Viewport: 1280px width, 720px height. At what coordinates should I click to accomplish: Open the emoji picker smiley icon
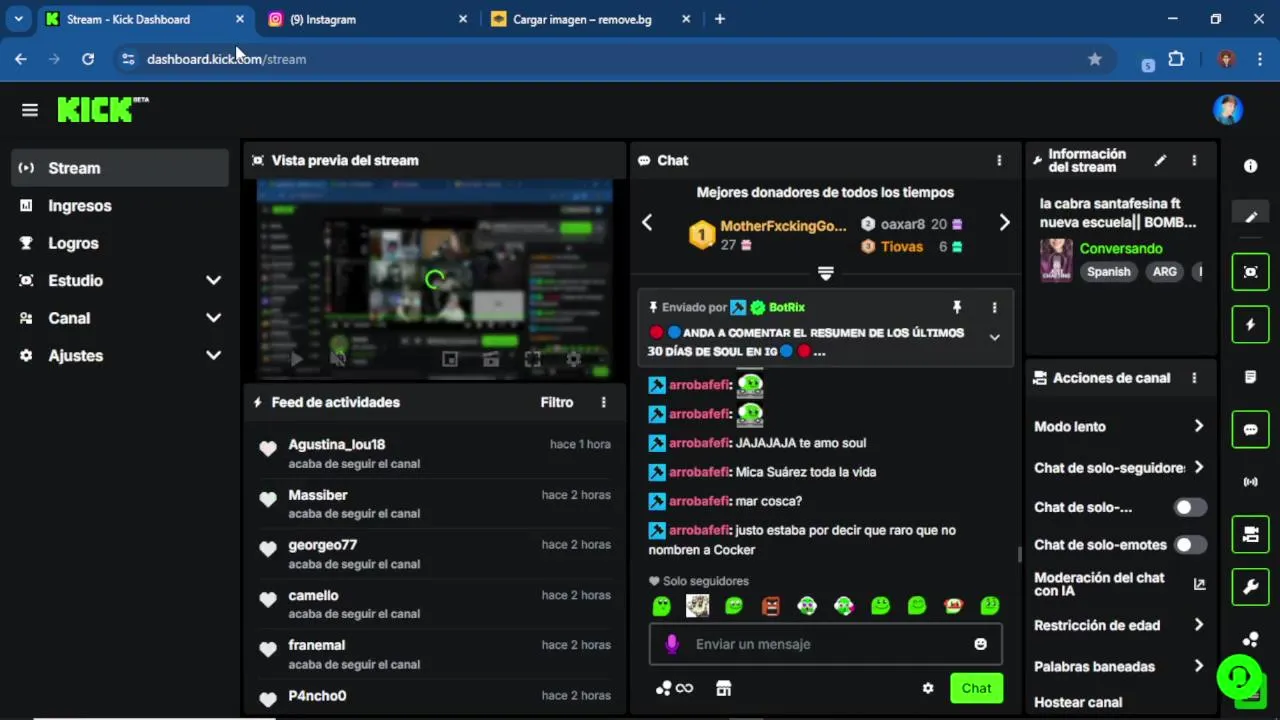[x=980, y=644]
